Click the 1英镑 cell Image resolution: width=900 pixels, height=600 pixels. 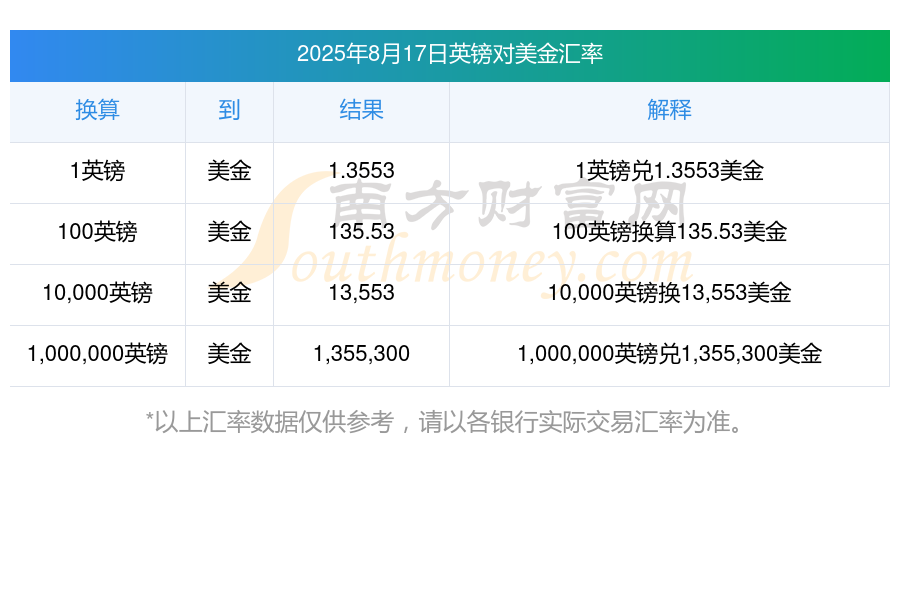(x=98, y=171)
